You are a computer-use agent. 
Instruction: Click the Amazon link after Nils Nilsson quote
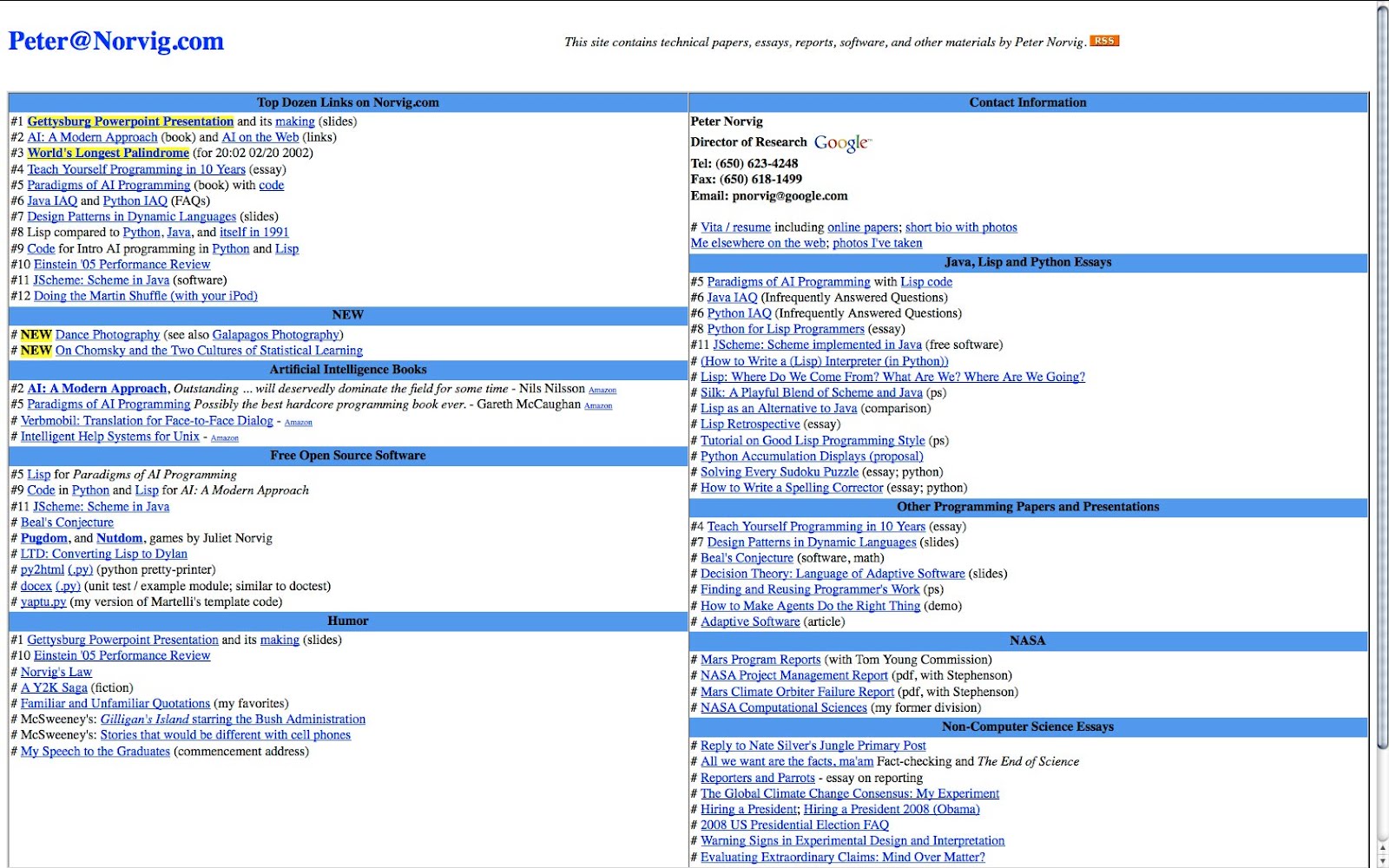(x=602, y=391)
